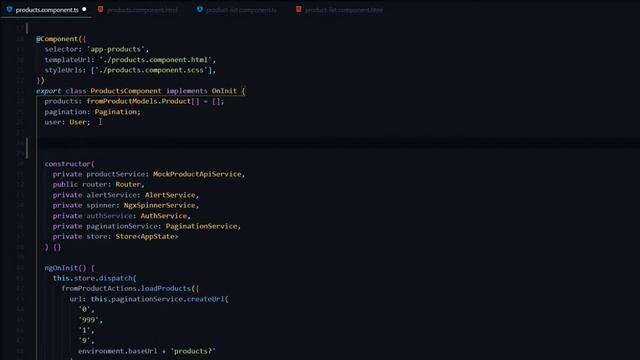Click the '0' string argument
640x360 pixels.
pyautogui.click(x=84, y=309)
